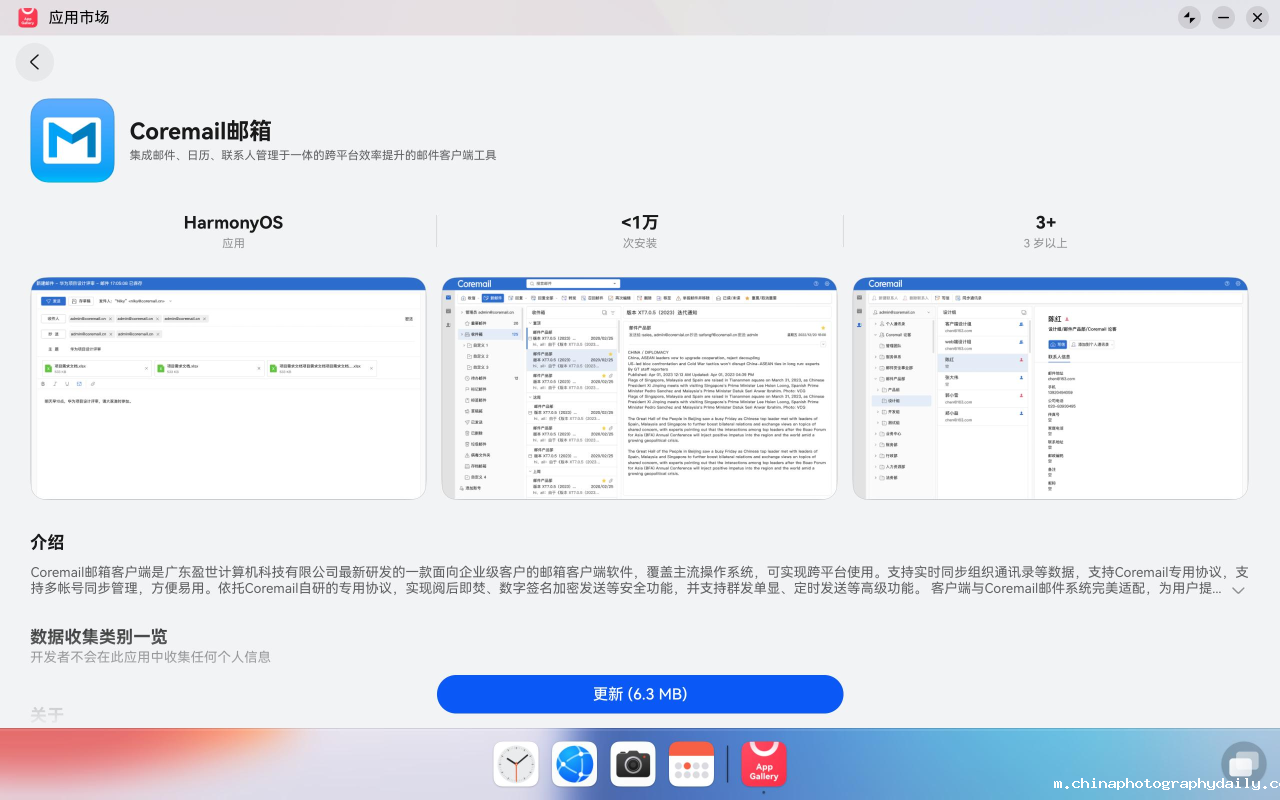Click the App Gallery logo in title bar
Image resolution: width=1280 pixels, height=800 pixels.
click(28, 17)
